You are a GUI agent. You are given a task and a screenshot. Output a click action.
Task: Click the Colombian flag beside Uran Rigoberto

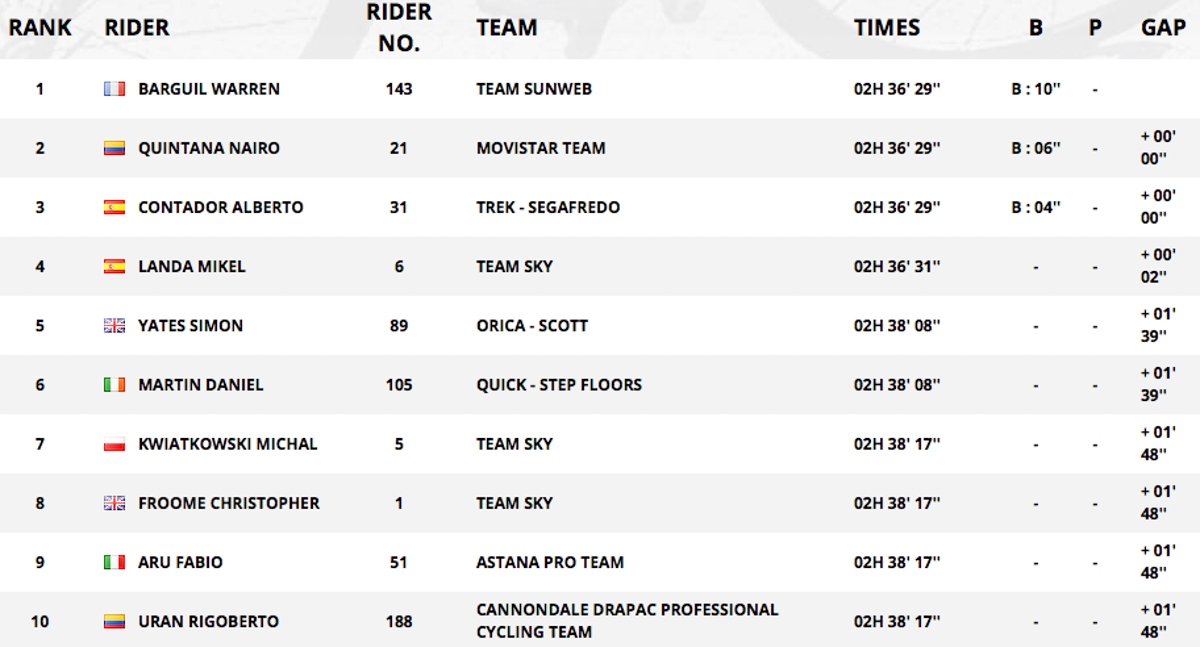[114, 621]
